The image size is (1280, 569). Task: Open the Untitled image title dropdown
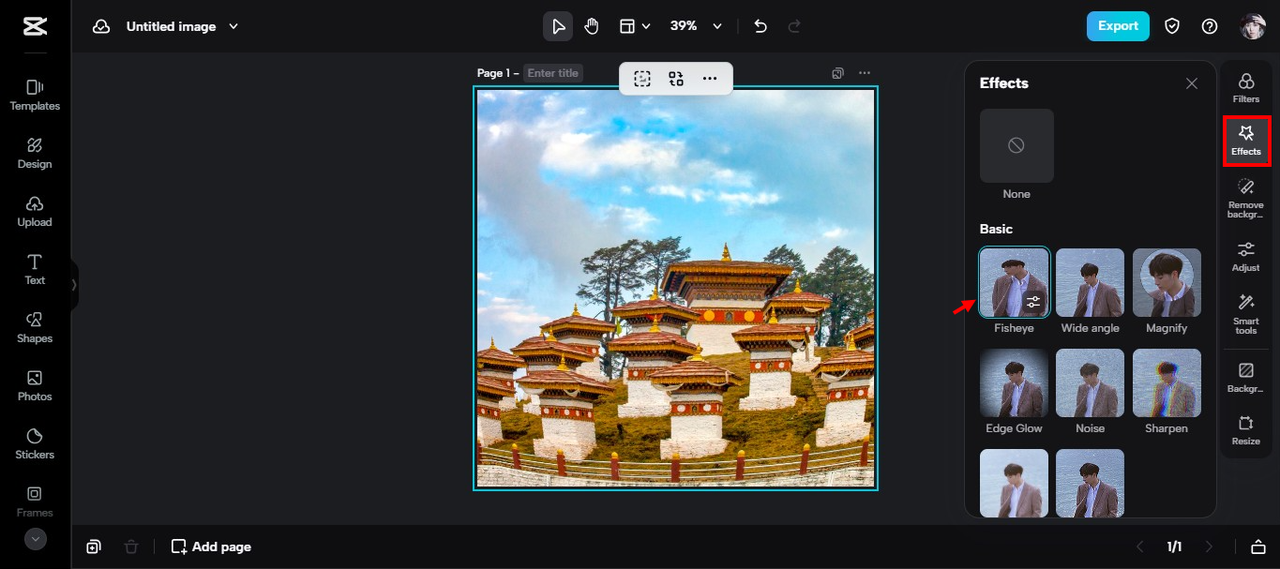[182, 27]
